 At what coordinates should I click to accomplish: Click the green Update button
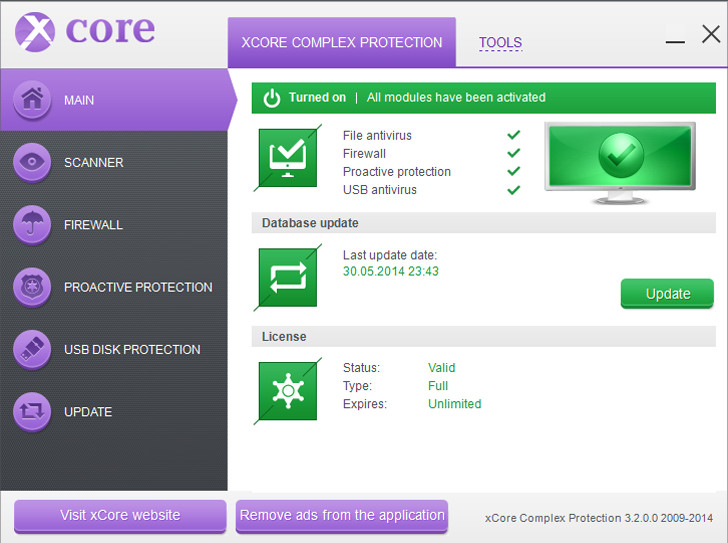667,293
